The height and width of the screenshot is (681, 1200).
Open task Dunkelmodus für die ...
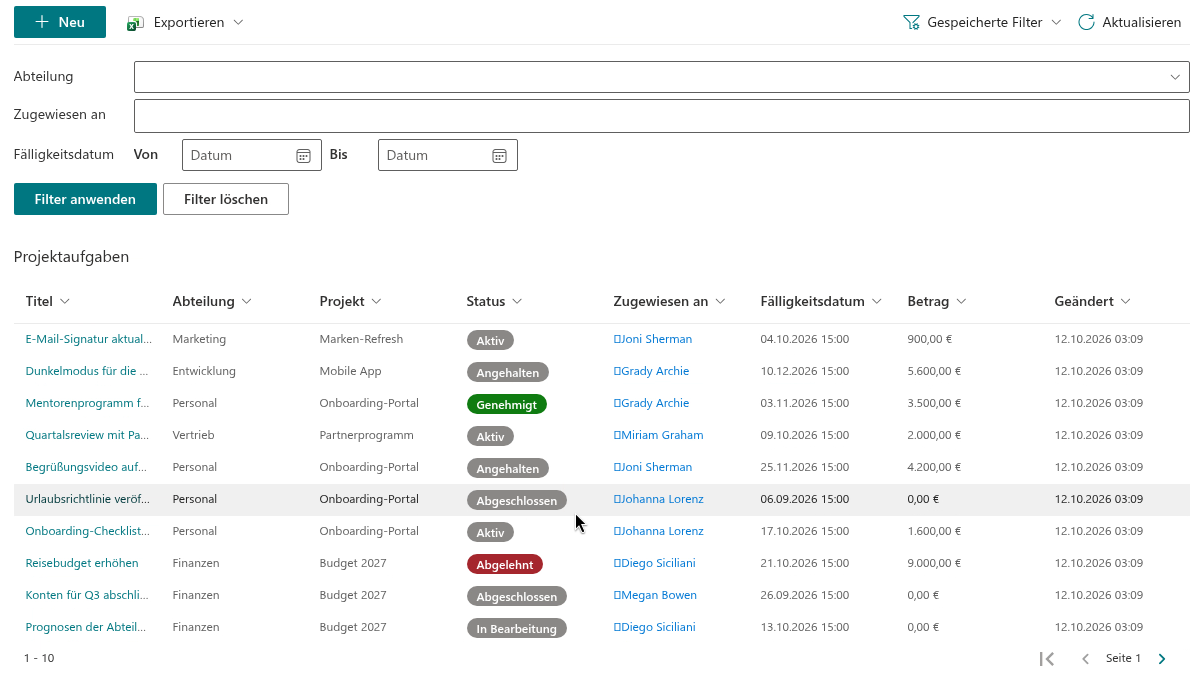[87, 371]
